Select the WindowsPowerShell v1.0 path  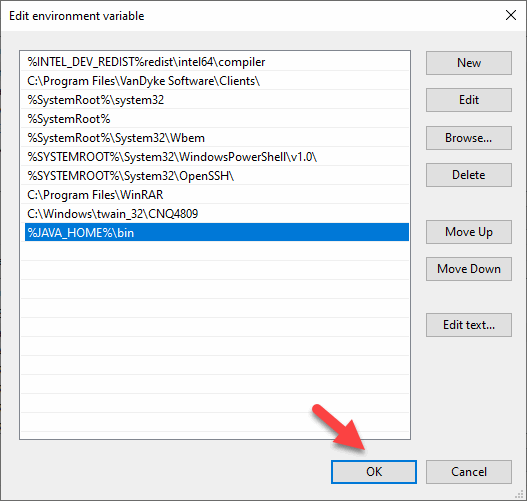point(217,157)
